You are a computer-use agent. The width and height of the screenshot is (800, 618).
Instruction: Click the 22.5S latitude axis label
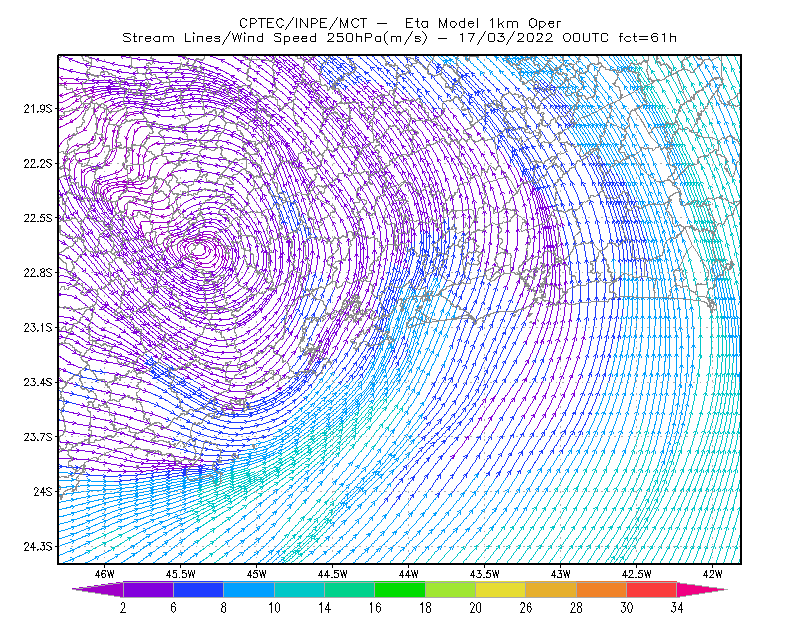point(38,218)
